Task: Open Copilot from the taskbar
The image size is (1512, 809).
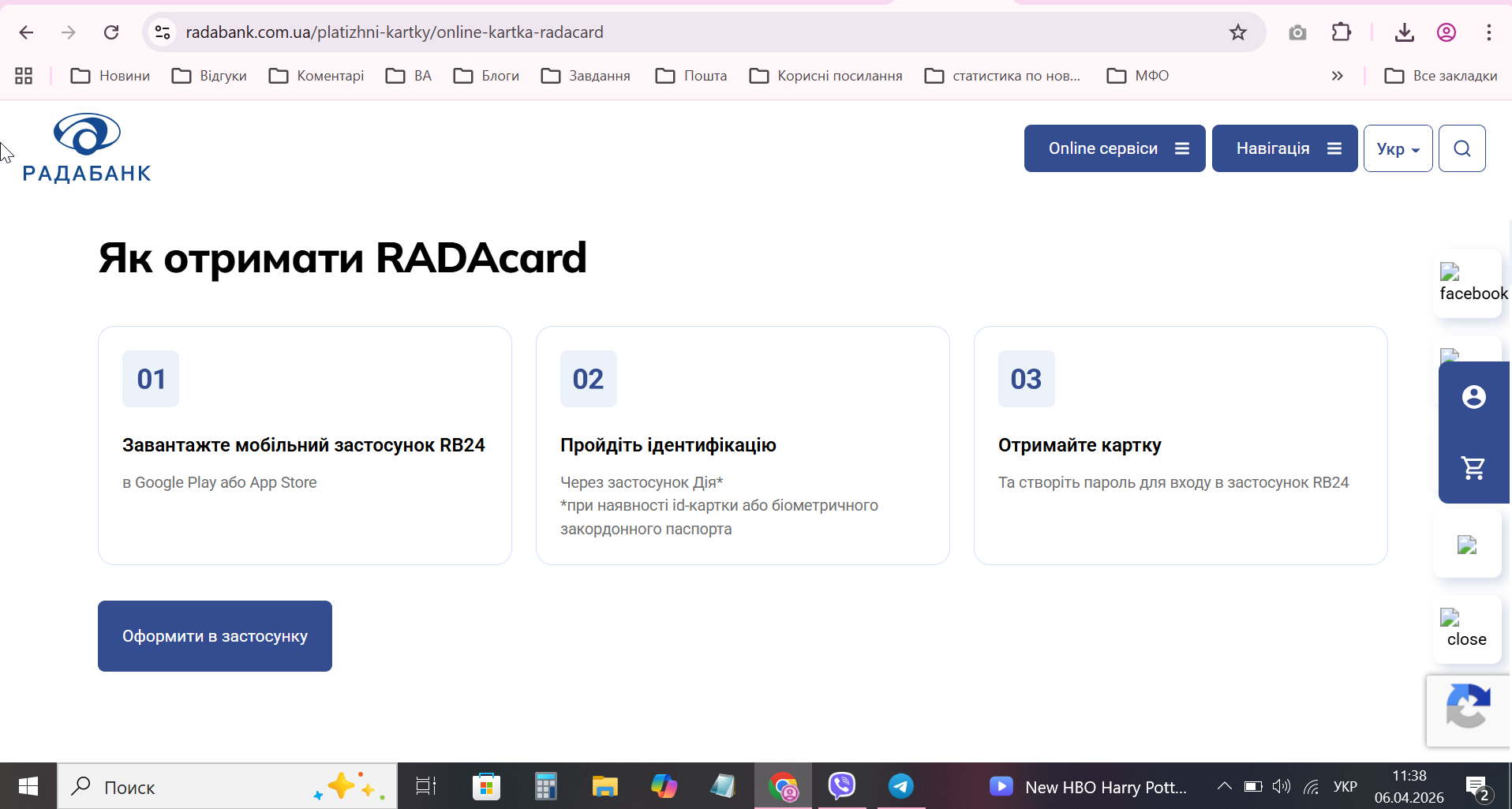Action: tap(664, 786)
